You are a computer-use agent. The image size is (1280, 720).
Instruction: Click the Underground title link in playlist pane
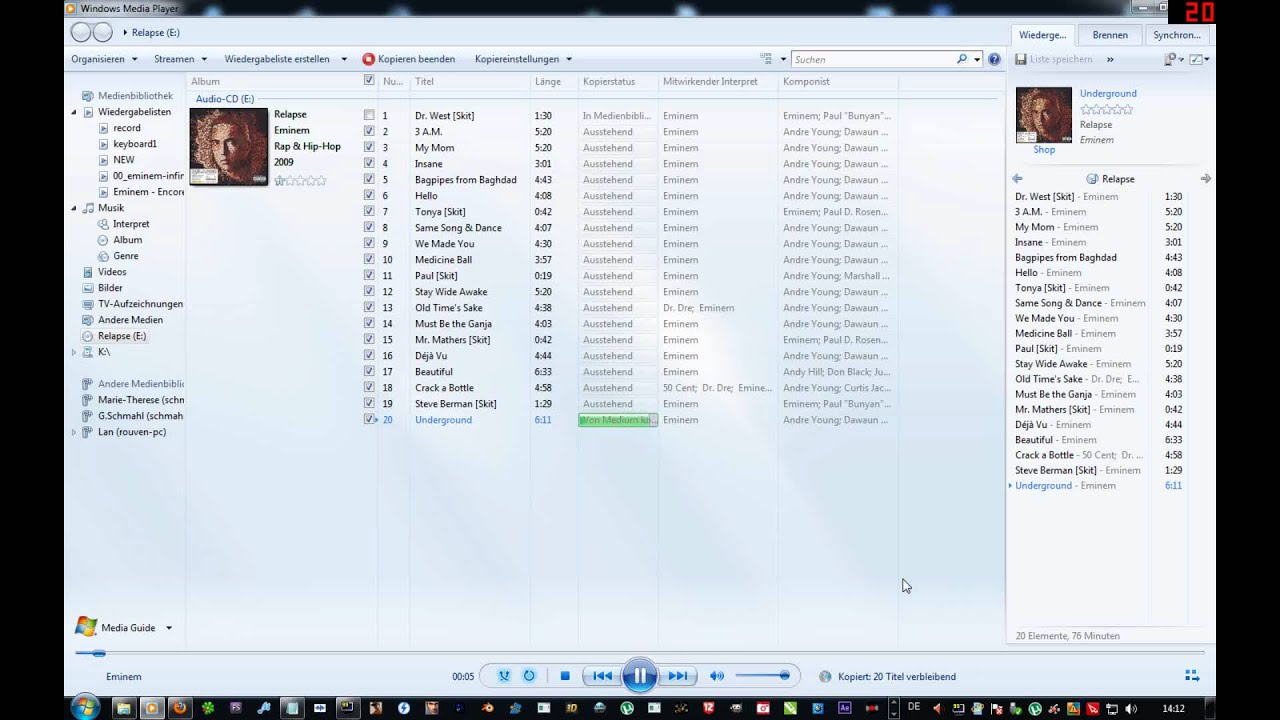[1108, 93]
